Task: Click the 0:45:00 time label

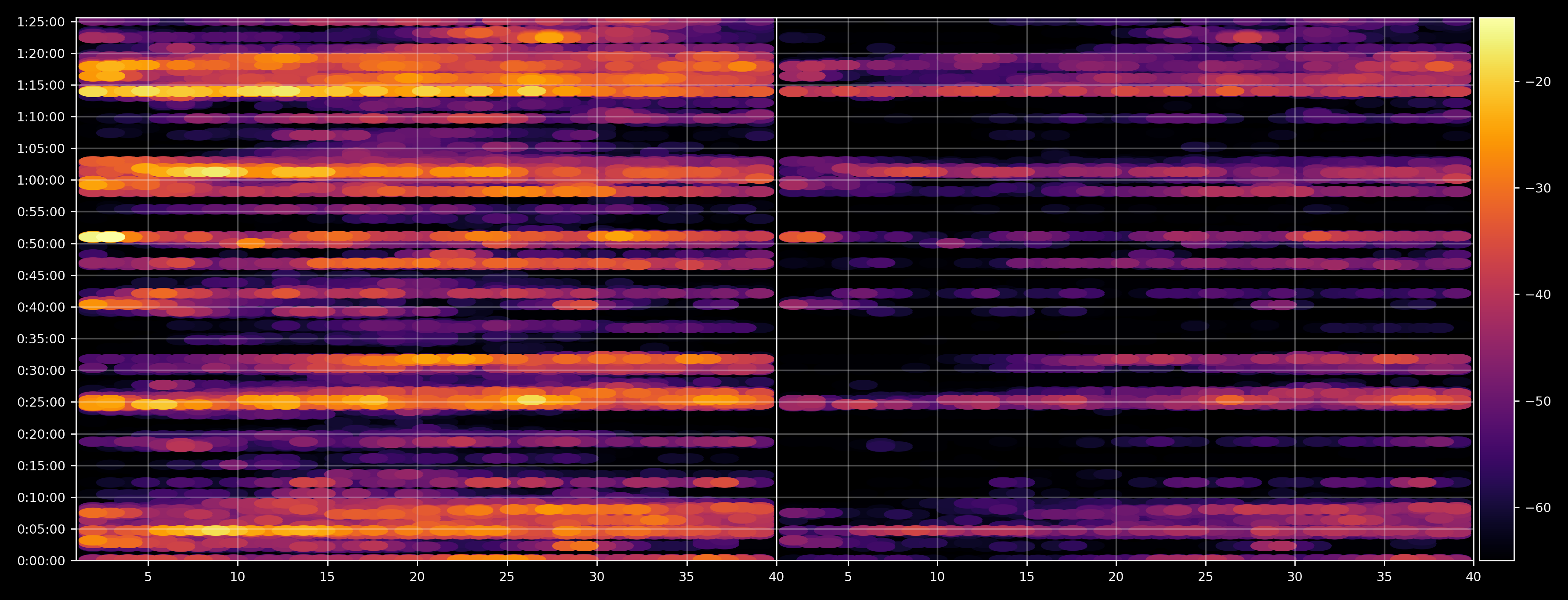Action: click(41, 276)
